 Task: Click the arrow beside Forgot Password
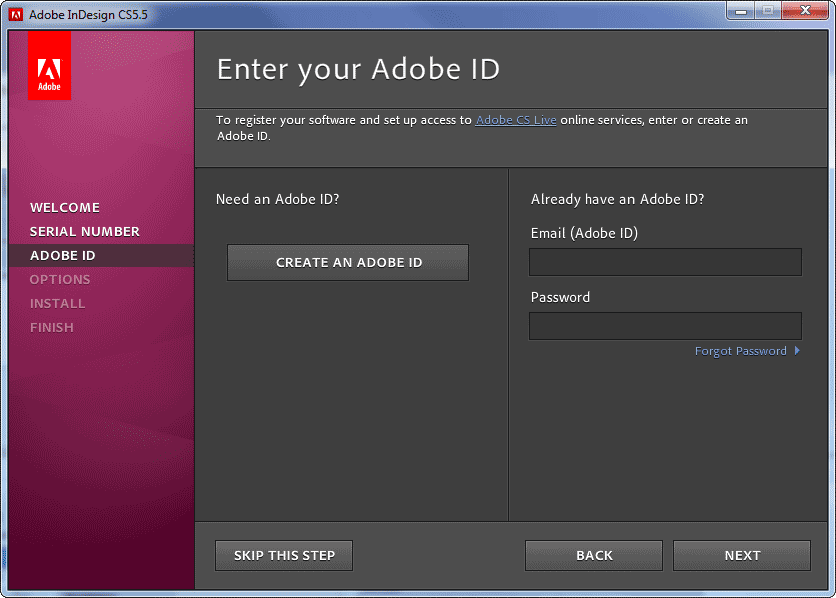pos(797,351)
